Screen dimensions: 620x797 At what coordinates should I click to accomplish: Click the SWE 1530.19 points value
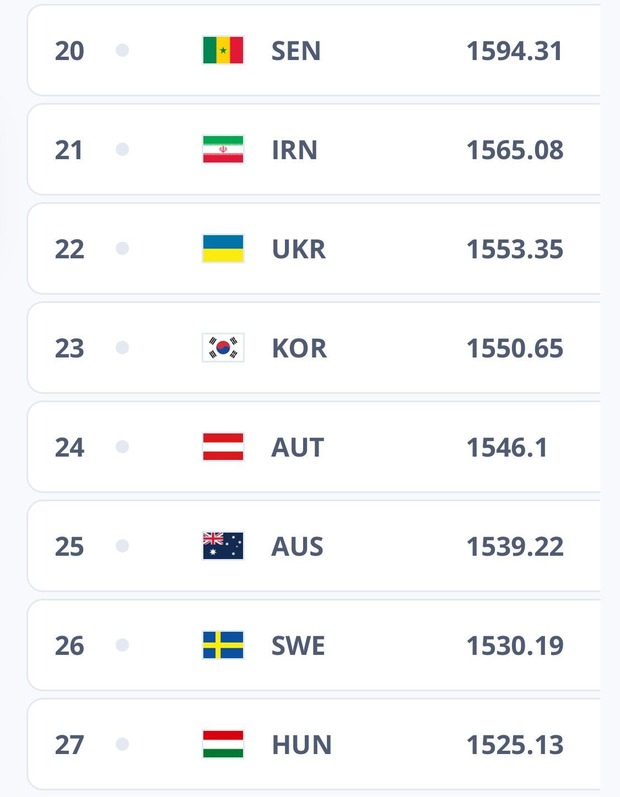515,646
